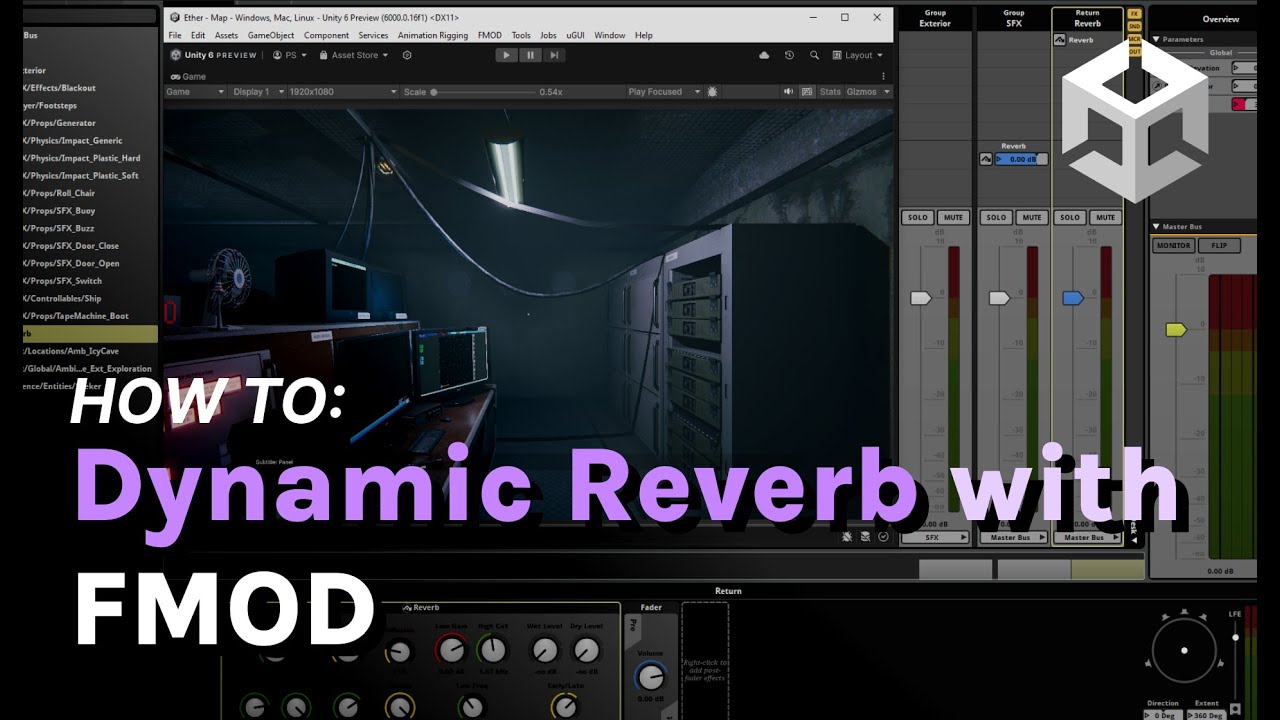Open the Package Manager hexagon icon

click(x=407, y=55)
